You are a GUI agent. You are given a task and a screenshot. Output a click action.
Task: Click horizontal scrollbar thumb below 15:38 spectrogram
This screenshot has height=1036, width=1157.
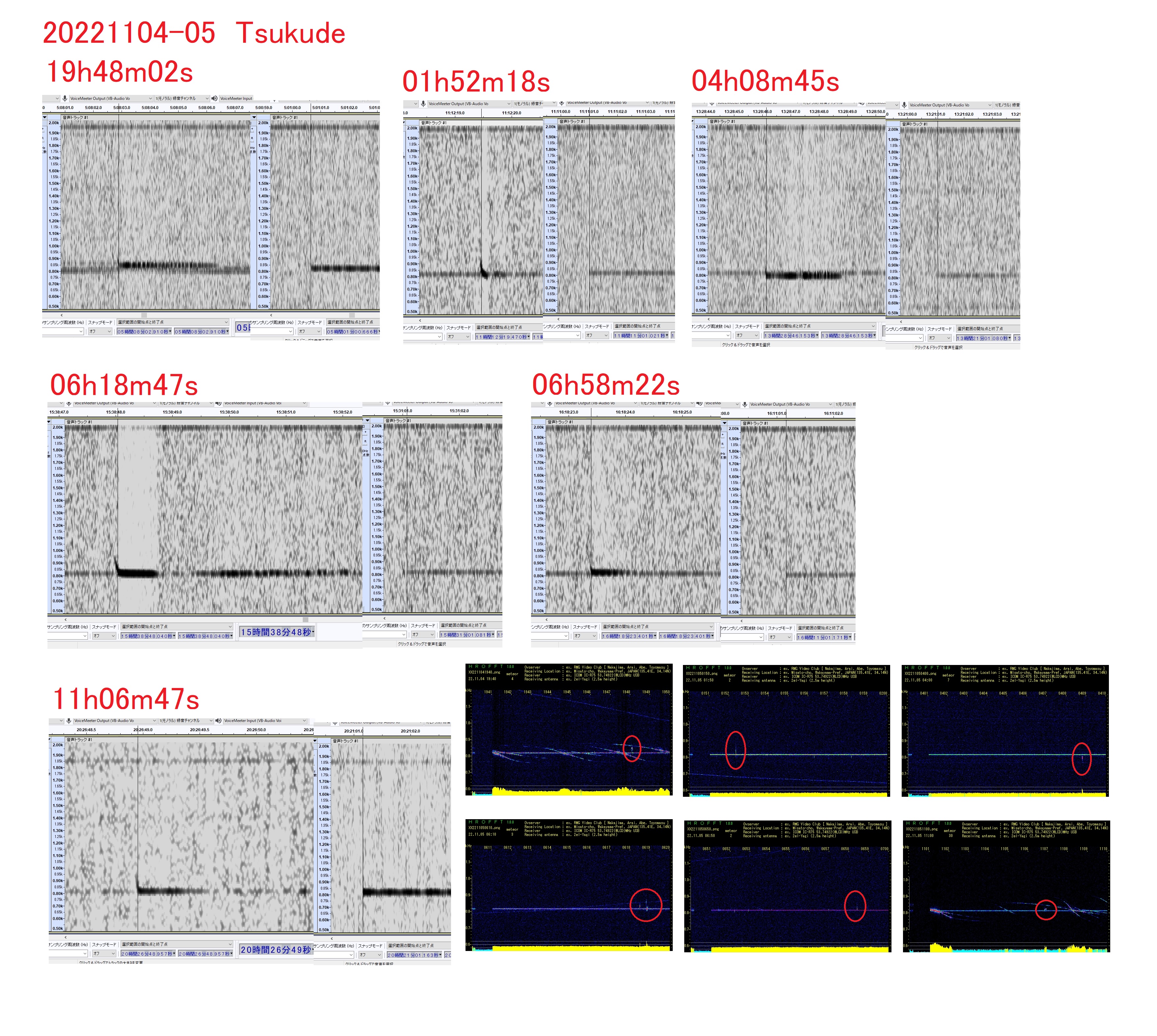click(306, 619)
